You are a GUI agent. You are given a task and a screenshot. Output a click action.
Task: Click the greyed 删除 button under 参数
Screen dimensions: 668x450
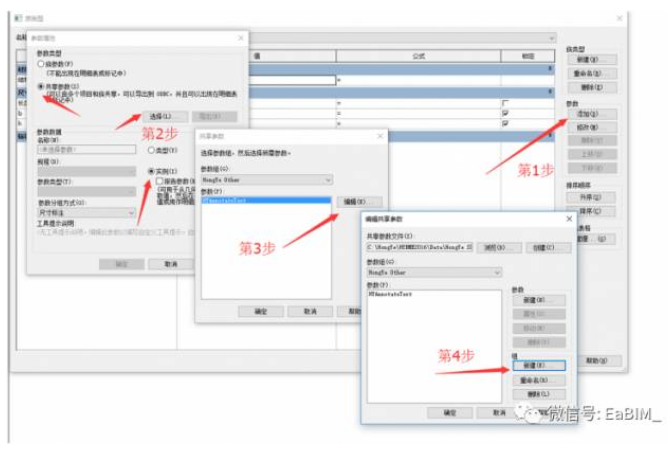[x=539, y=342]
